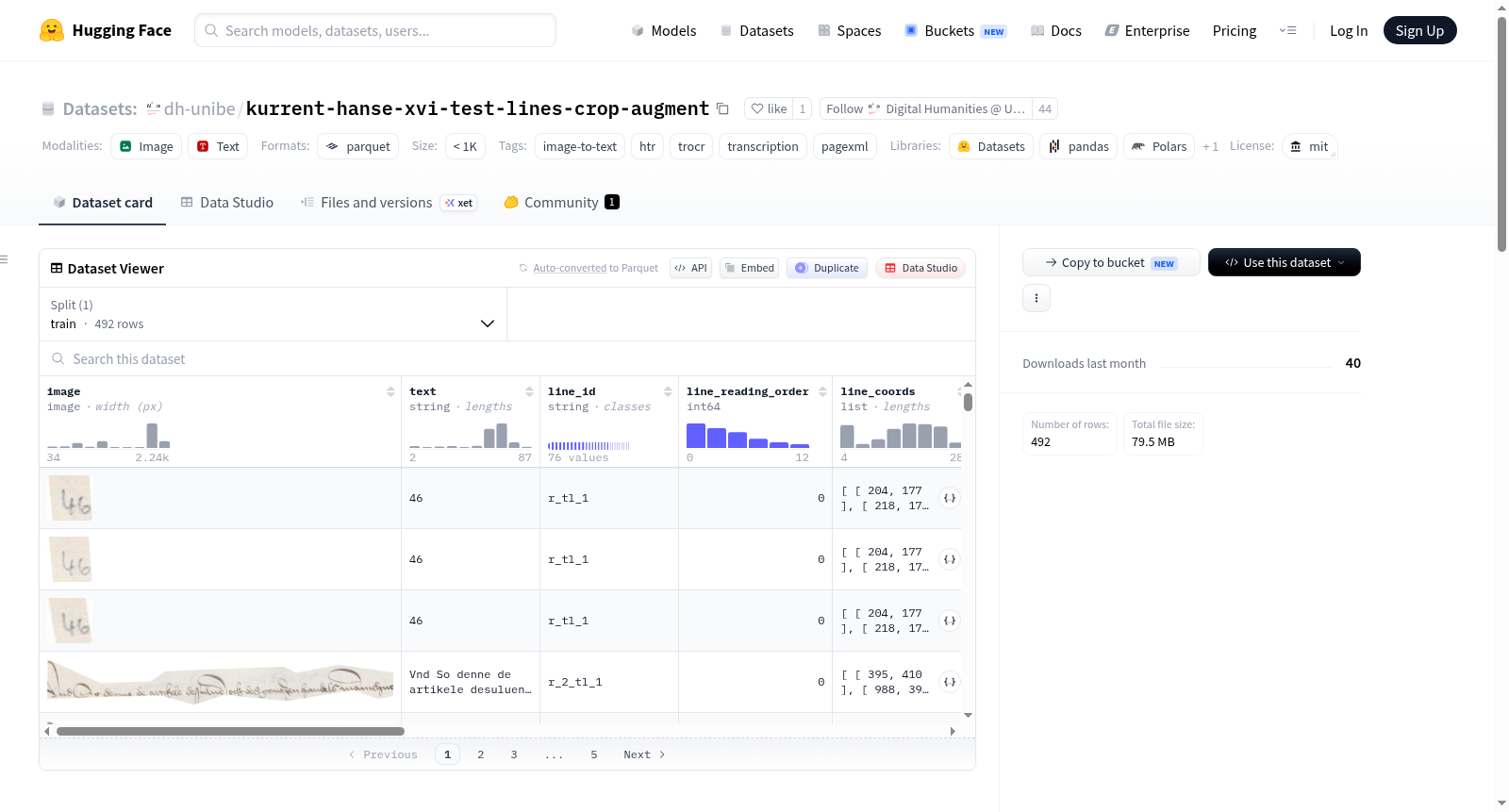Open Enterprise in the top navigation
This screenshot has height=812, width=1509.
point(1147,30)
